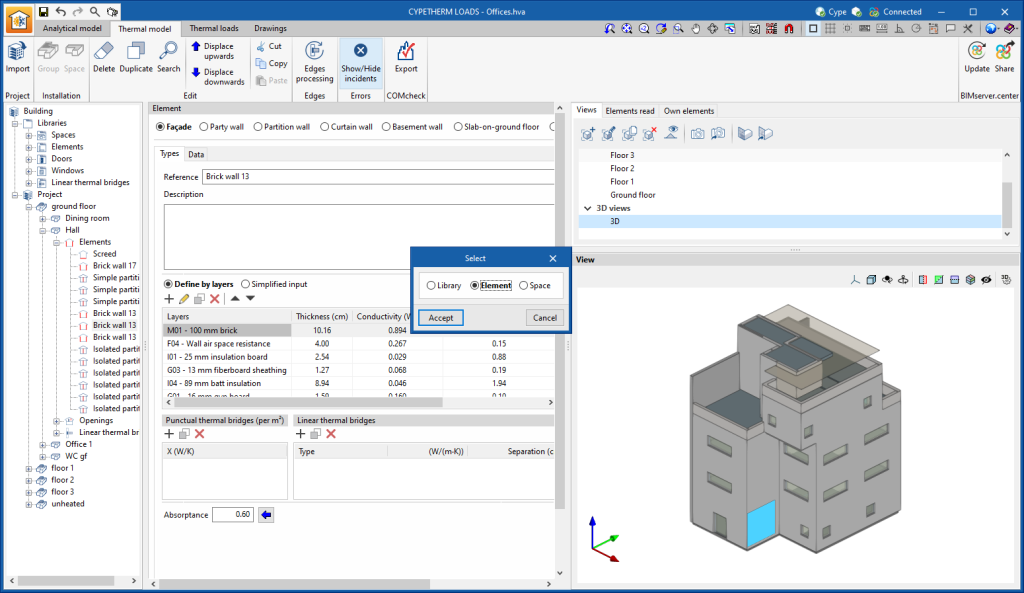Viewport: 1024px width, 593px height.
Task: Switch to the Thermal loads tab
Action: pos(214,29)
